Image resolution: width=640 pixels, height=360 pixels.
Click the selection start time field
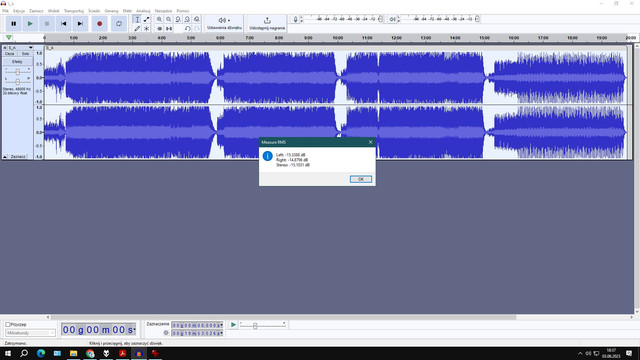click(197, 325)
